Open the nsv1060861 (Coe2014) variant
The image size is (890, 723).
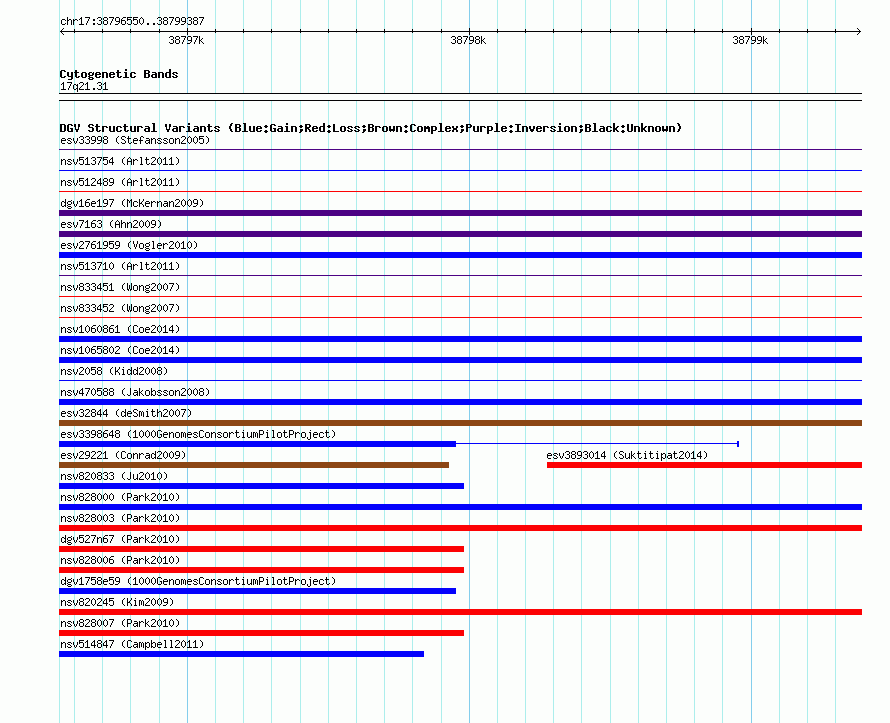pos(120,329)
